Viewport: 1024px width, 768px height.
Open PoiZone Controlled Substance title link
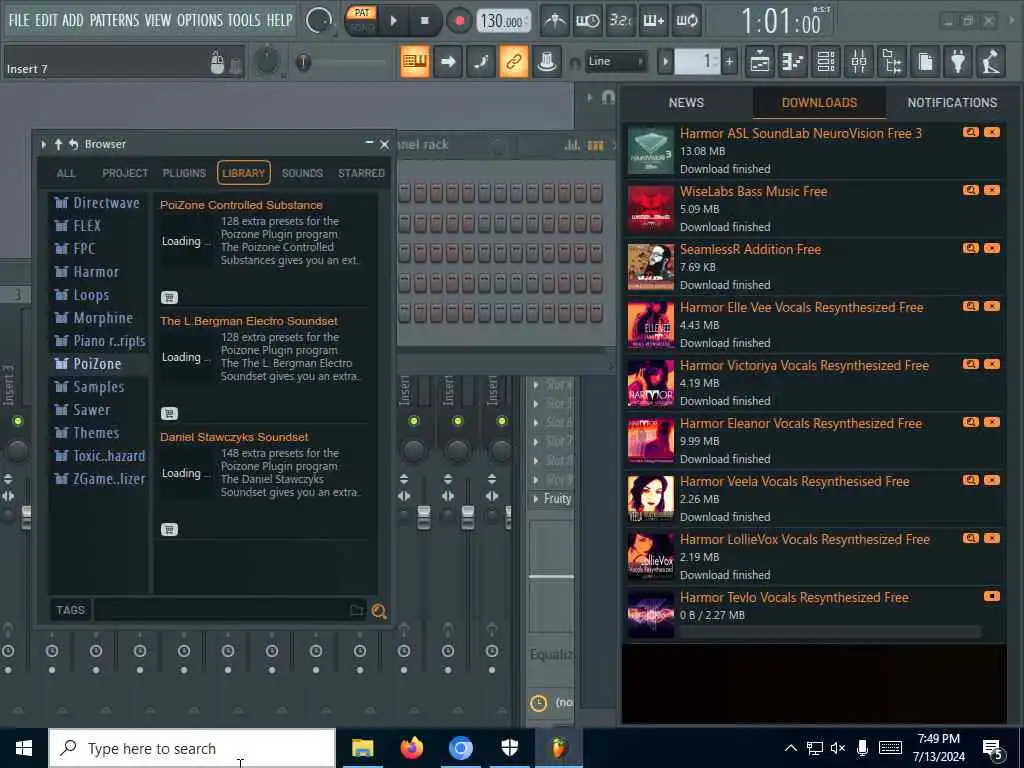tap(241, 205)
